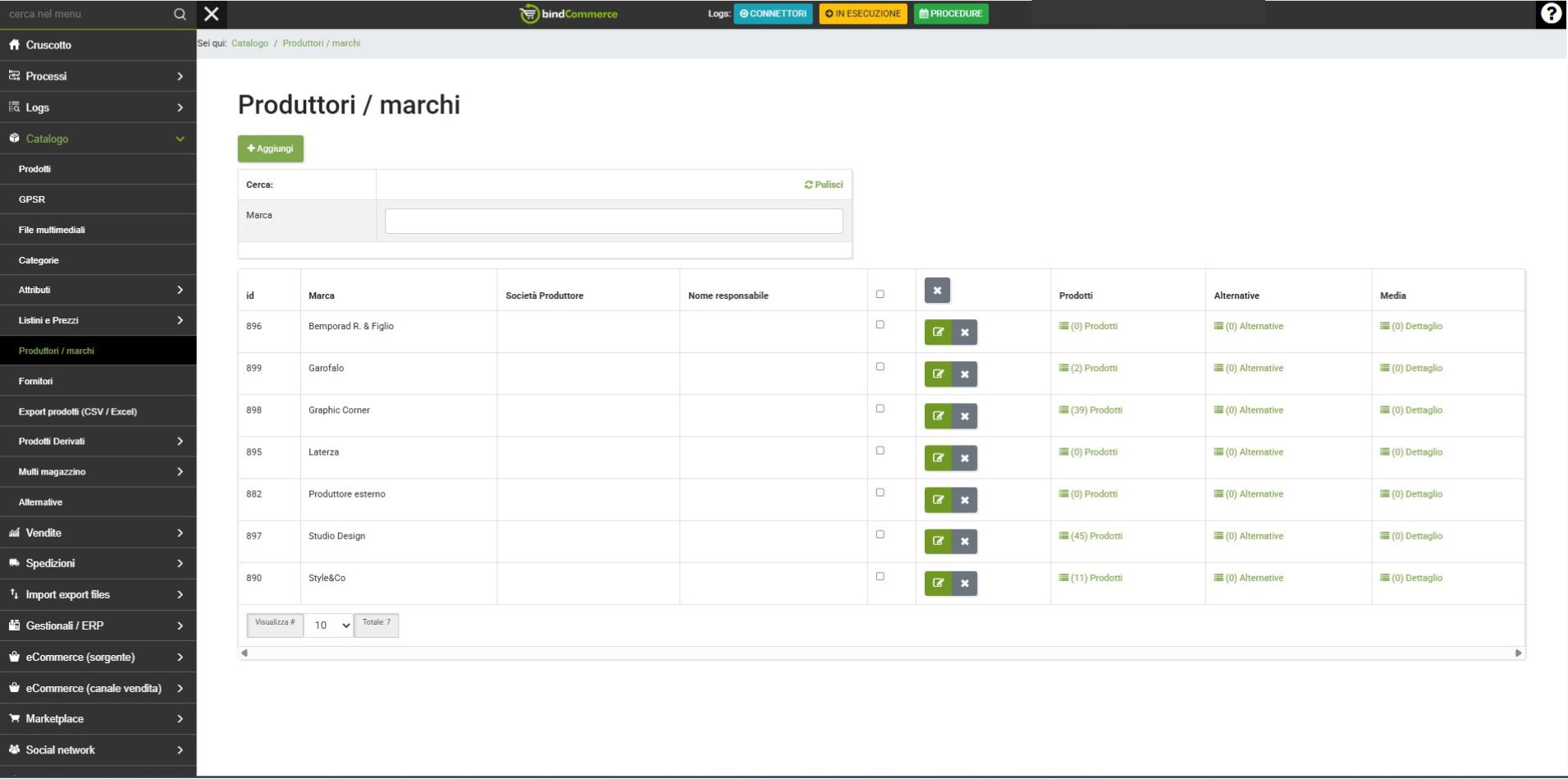Screen dimensions: 1568x779
Task: Open the help question mark icon
Action: coord(1551,14)
